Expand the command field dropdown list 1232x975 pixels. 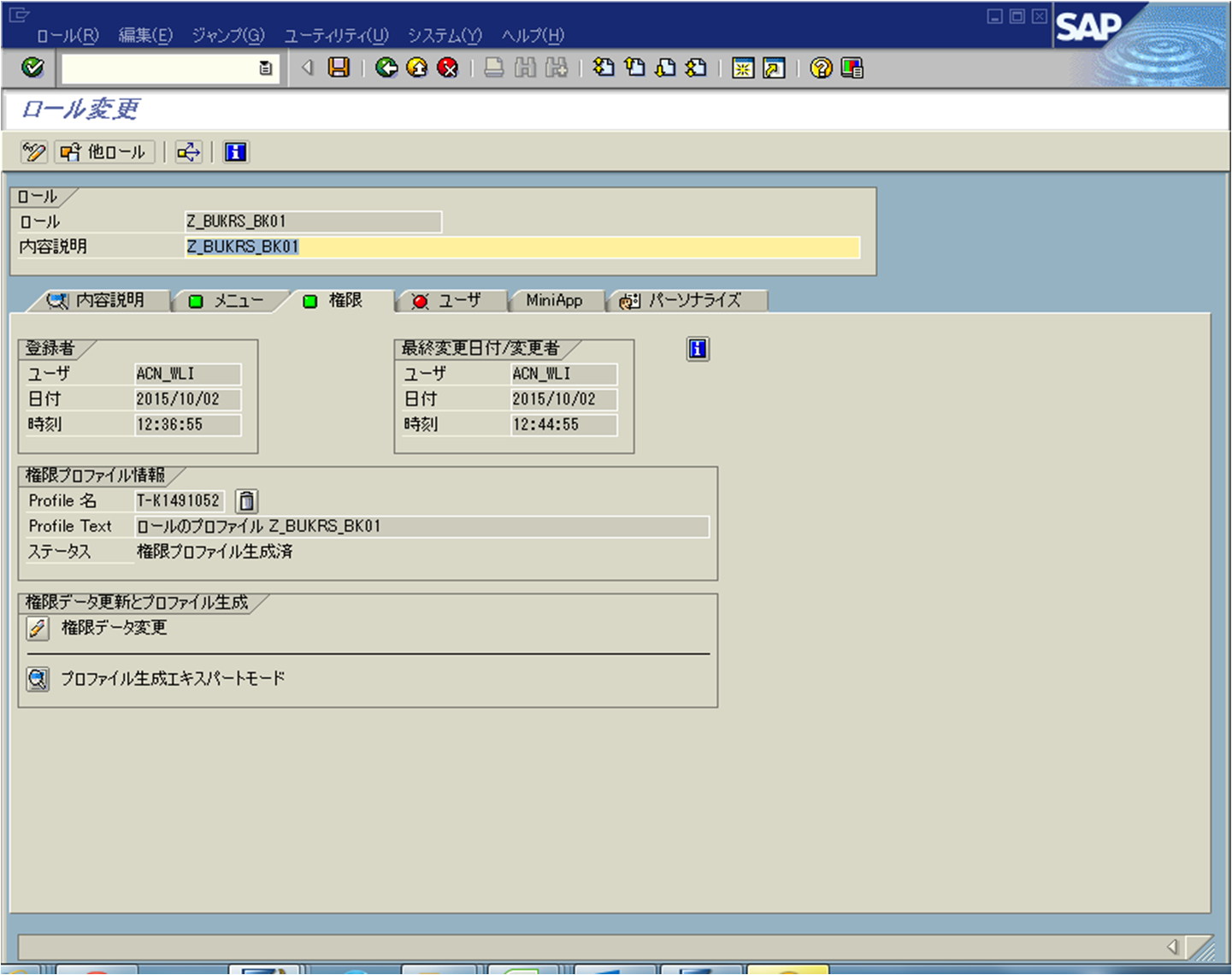(266, 67)
